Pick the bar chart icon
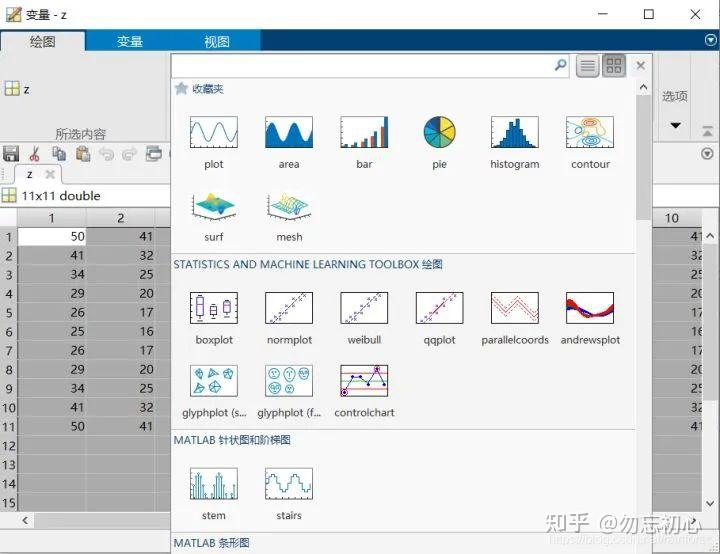The image size is (720, 554). [364, 132]
